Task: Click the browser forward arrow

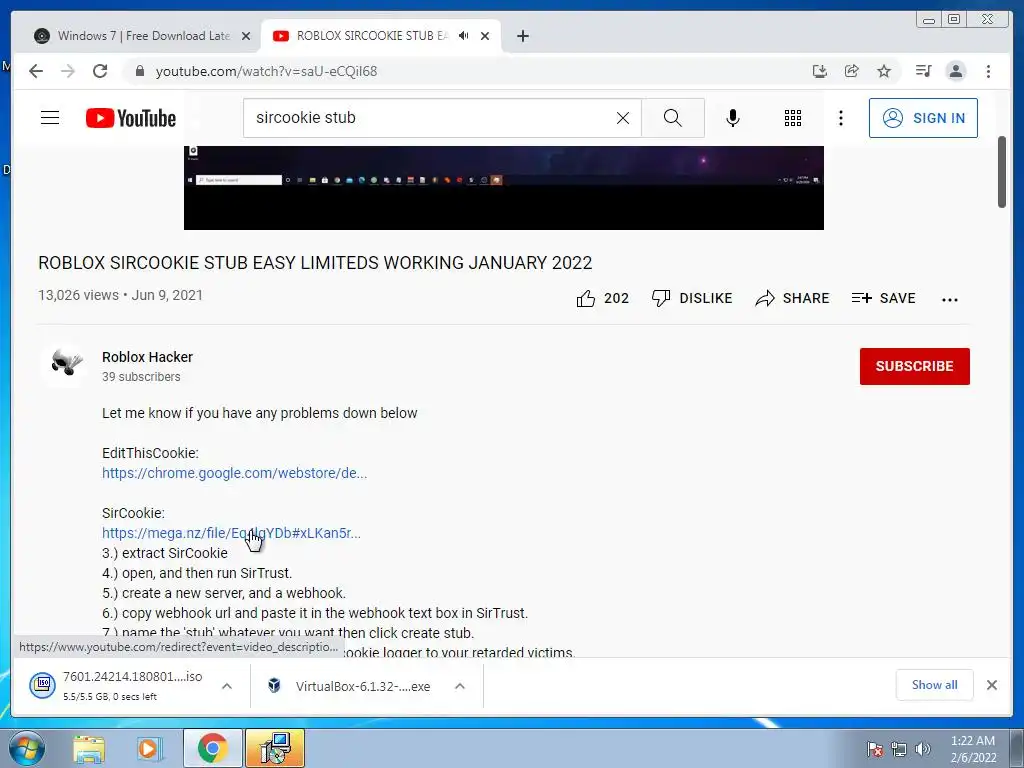Action: [x=68, y=71]
